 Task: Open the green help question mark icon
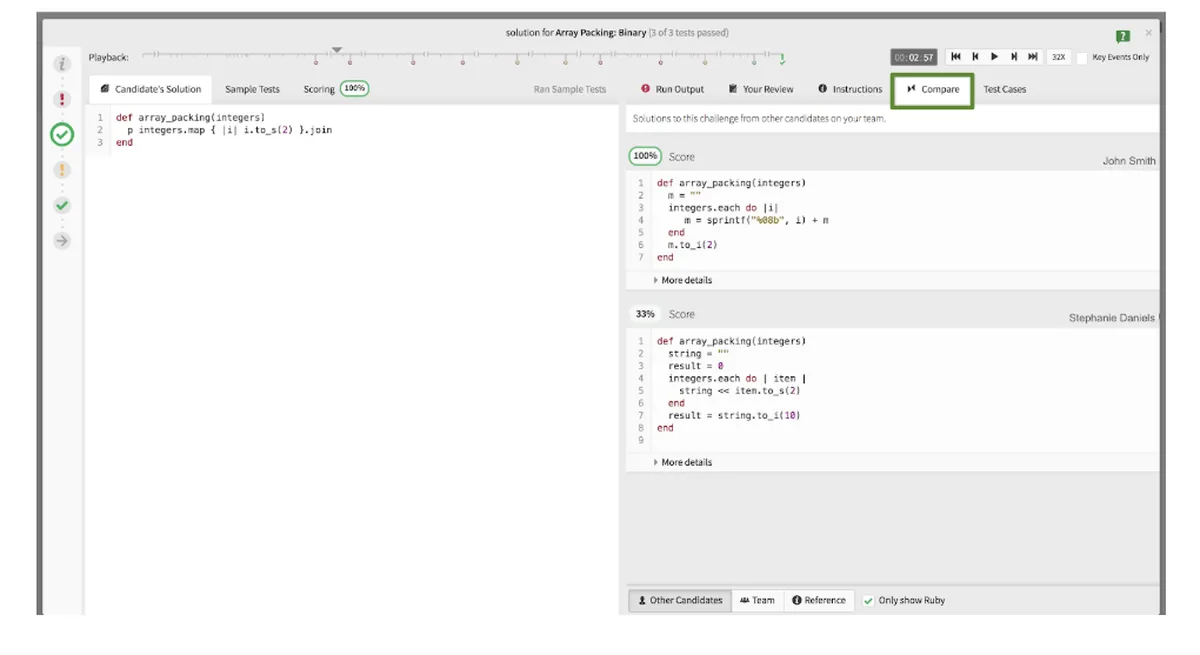click(x=1123, y=36)
